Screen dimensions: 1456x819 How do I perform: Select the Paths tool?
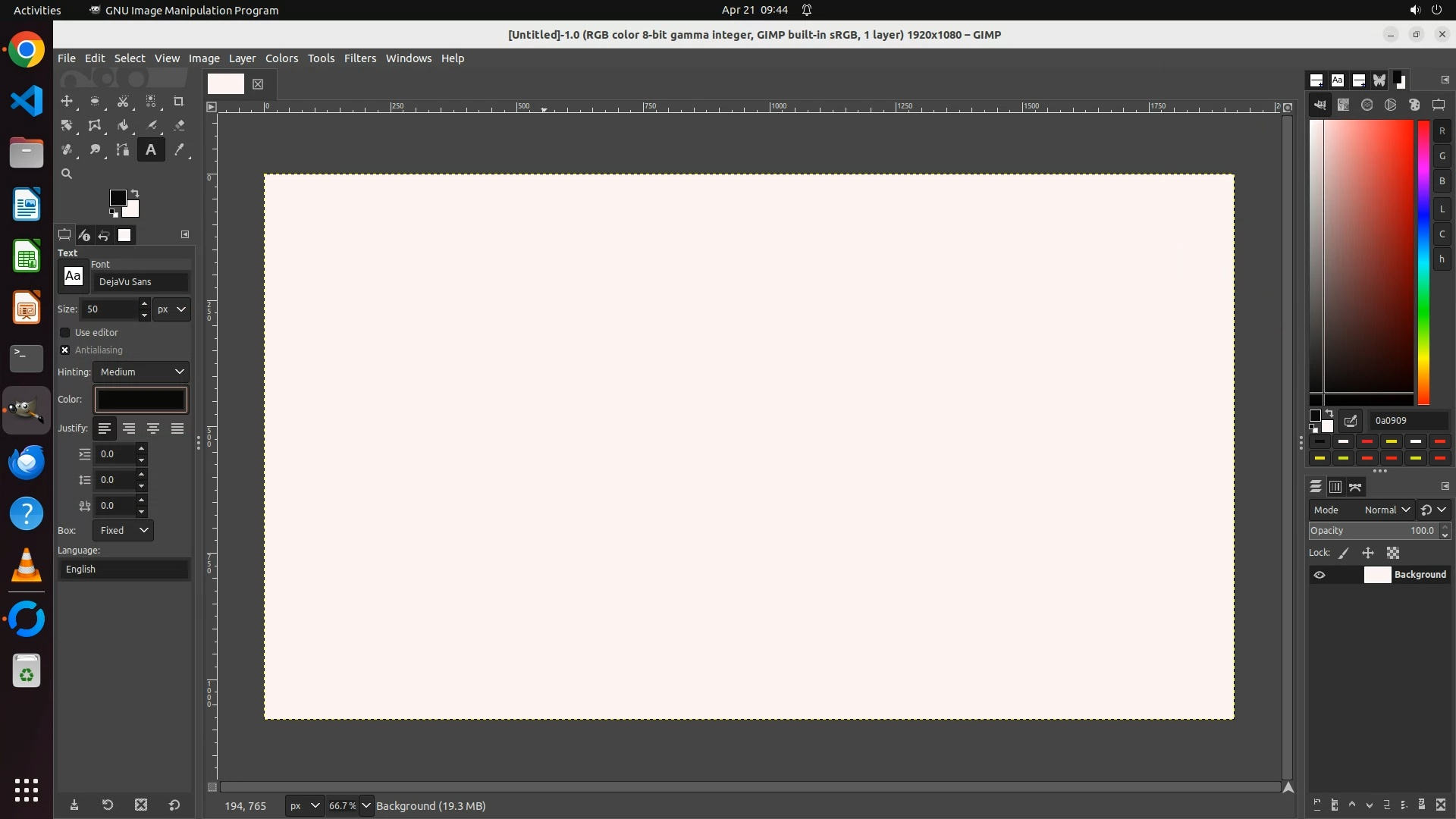pyautogui.click(x=123, y=150)
